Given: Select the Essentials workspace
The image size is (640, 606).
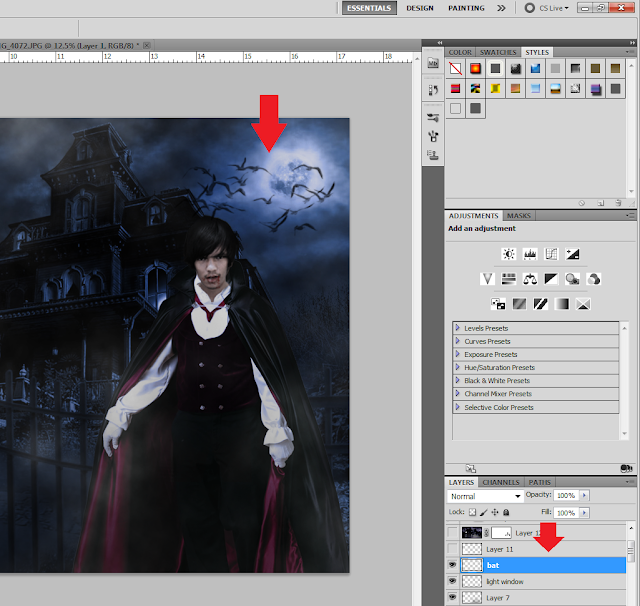Looking at the screenshot, I should coord(369,8).
